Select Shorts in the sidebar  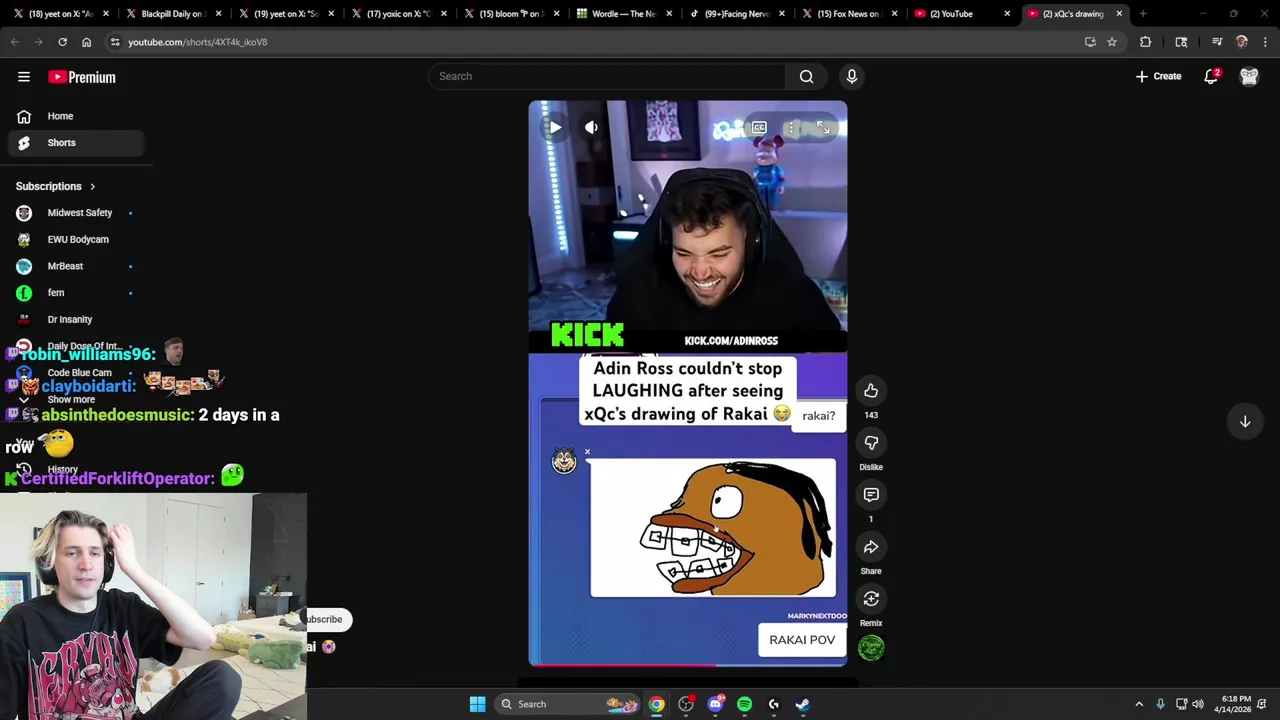(76, 143)
